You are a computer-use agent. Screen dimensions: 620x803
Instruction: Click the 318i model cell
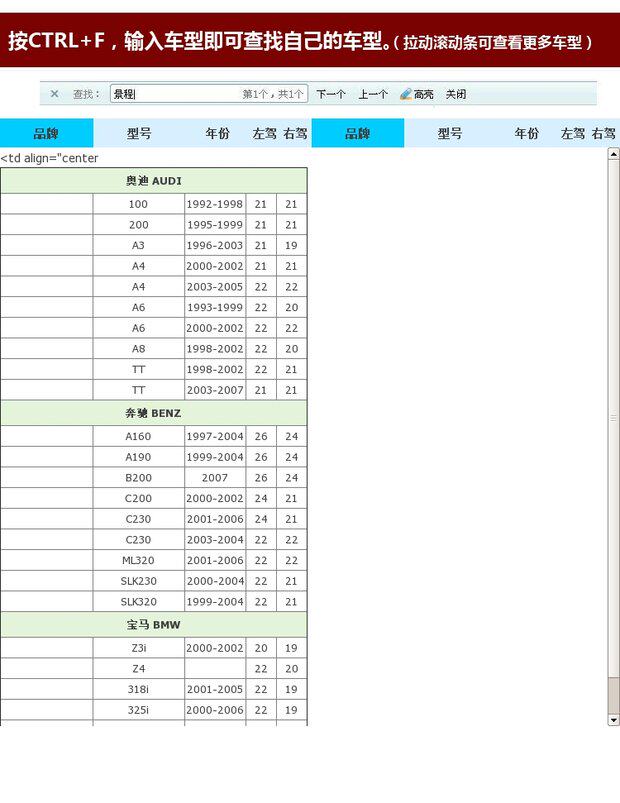point(138,689)
